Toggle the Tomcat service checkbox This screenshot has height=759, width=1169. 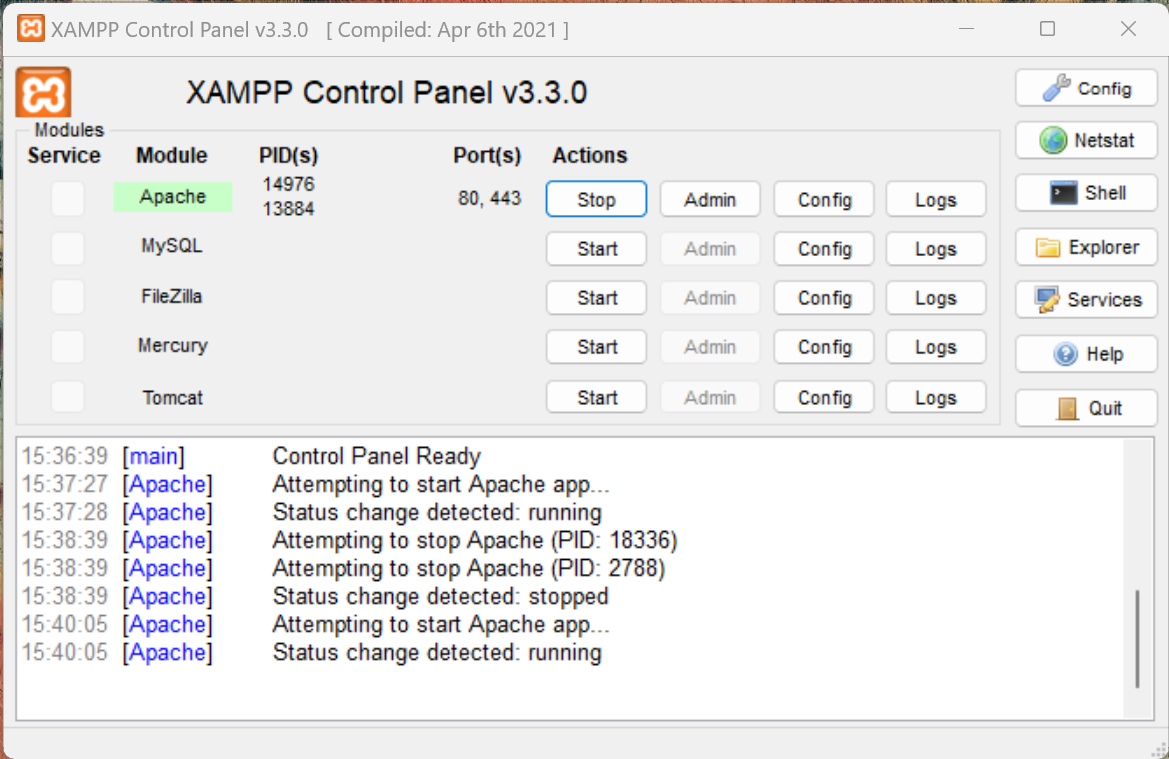tap(68, 397)
